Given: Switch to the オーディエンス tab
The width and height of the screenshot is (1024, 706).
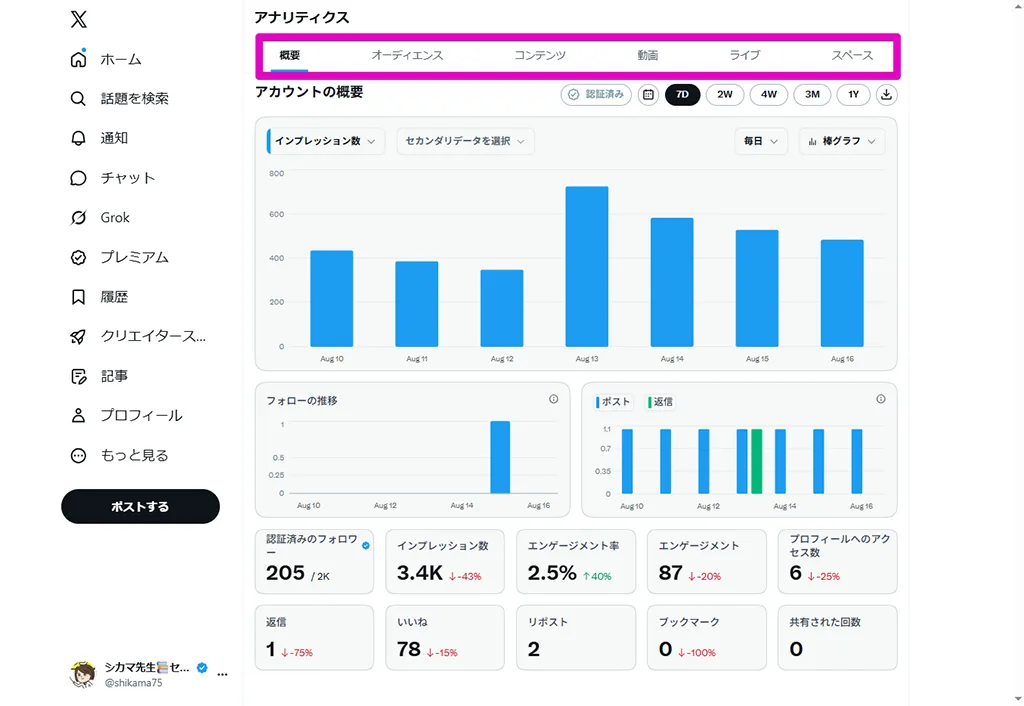Looking at the screenshot, I should click(x=408, y=56).
